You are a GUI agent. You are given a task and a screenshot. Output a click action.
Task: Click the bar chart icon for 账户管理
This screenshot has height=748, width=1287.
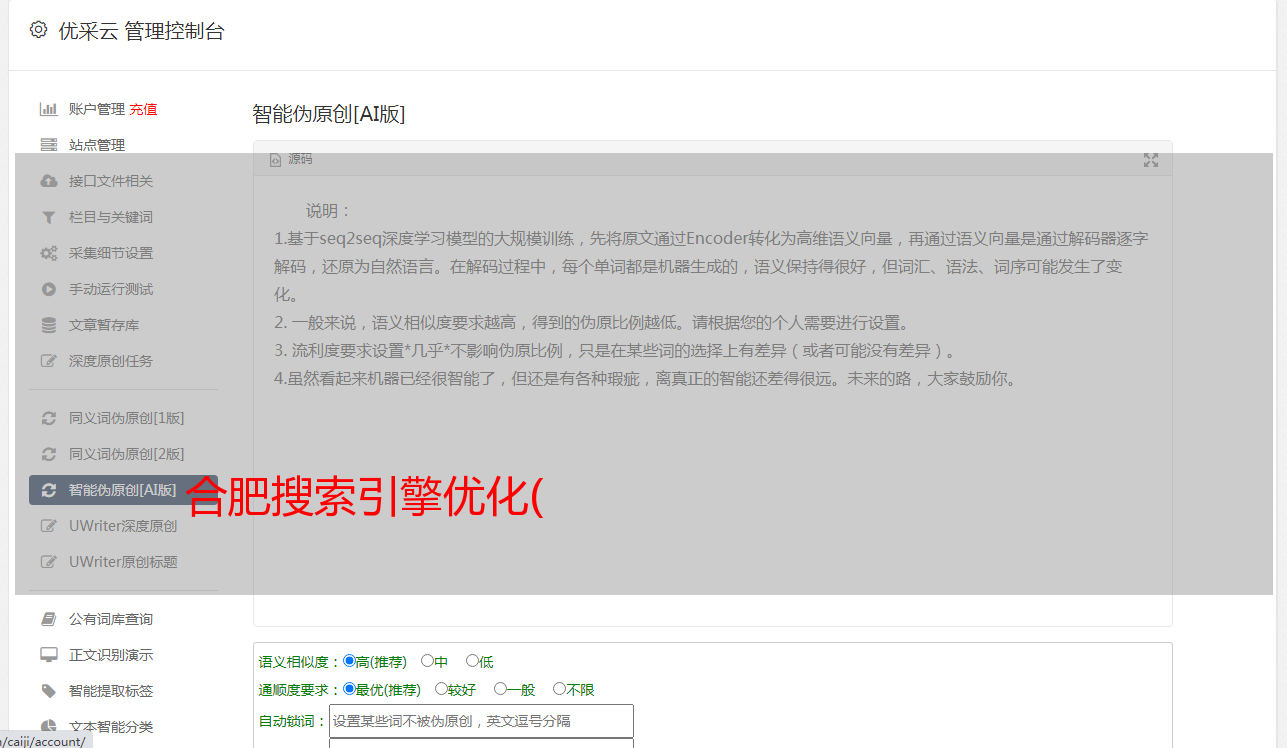point(48,109)
